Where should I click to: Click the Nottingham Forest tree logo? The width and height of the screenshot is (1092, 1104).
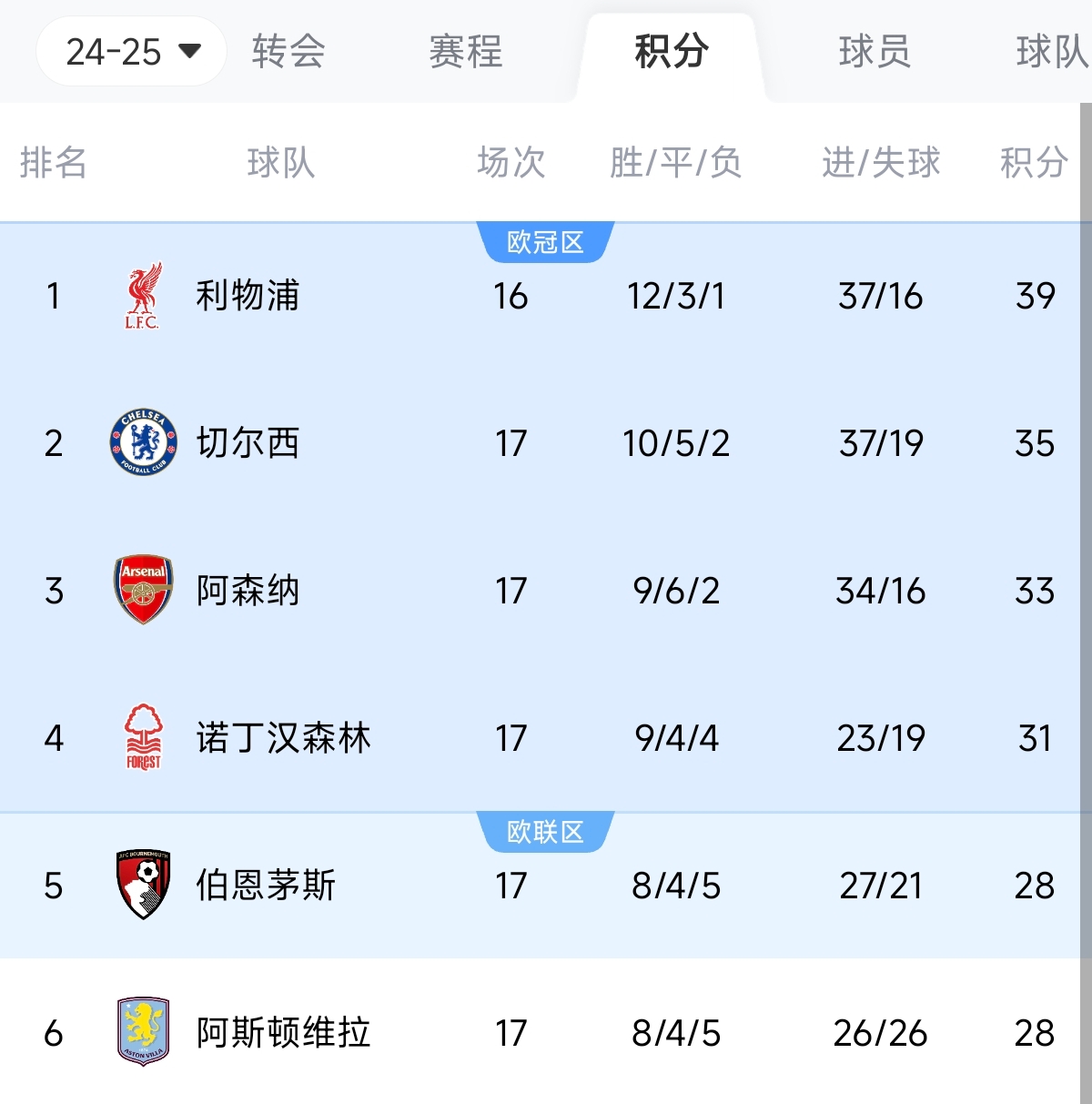(143, 738)
